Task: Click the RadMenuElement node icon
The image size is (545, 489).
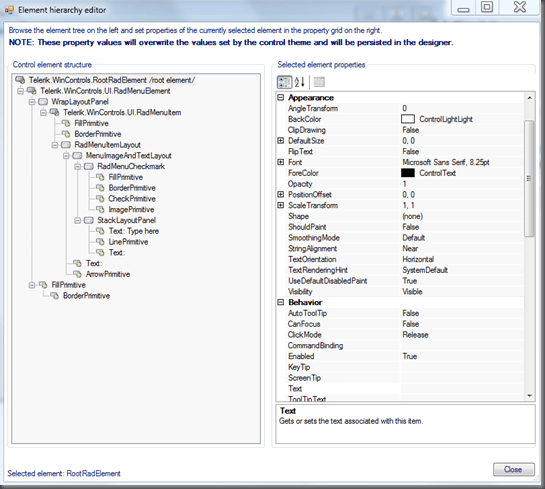Action: click(x=32, y=91)
